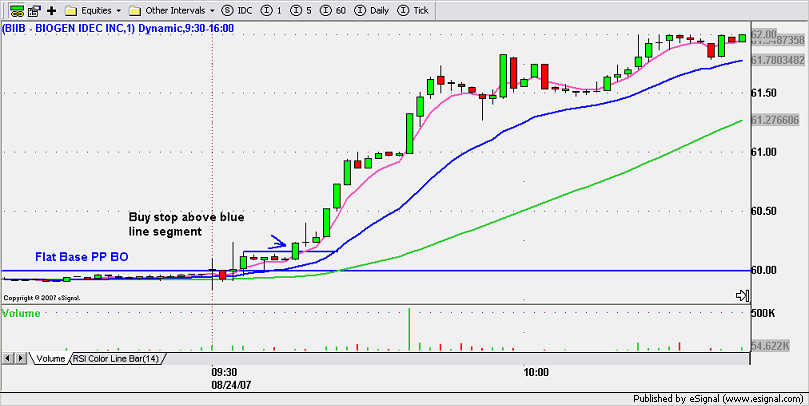Click the 09:30 time axis label
Screen dimensions: 809x406
point(224,372)
